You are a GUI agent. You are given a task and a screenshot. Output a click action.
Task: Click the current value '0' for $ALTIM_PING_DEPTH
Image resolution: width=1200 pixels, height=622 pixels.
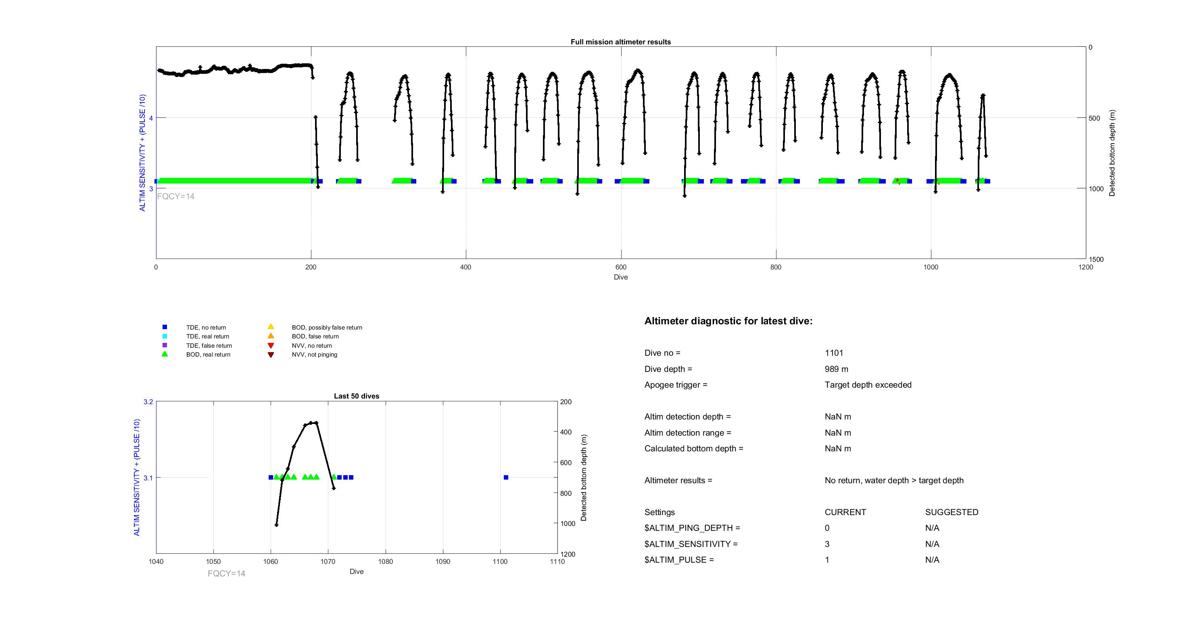click(x=828, y=528)
